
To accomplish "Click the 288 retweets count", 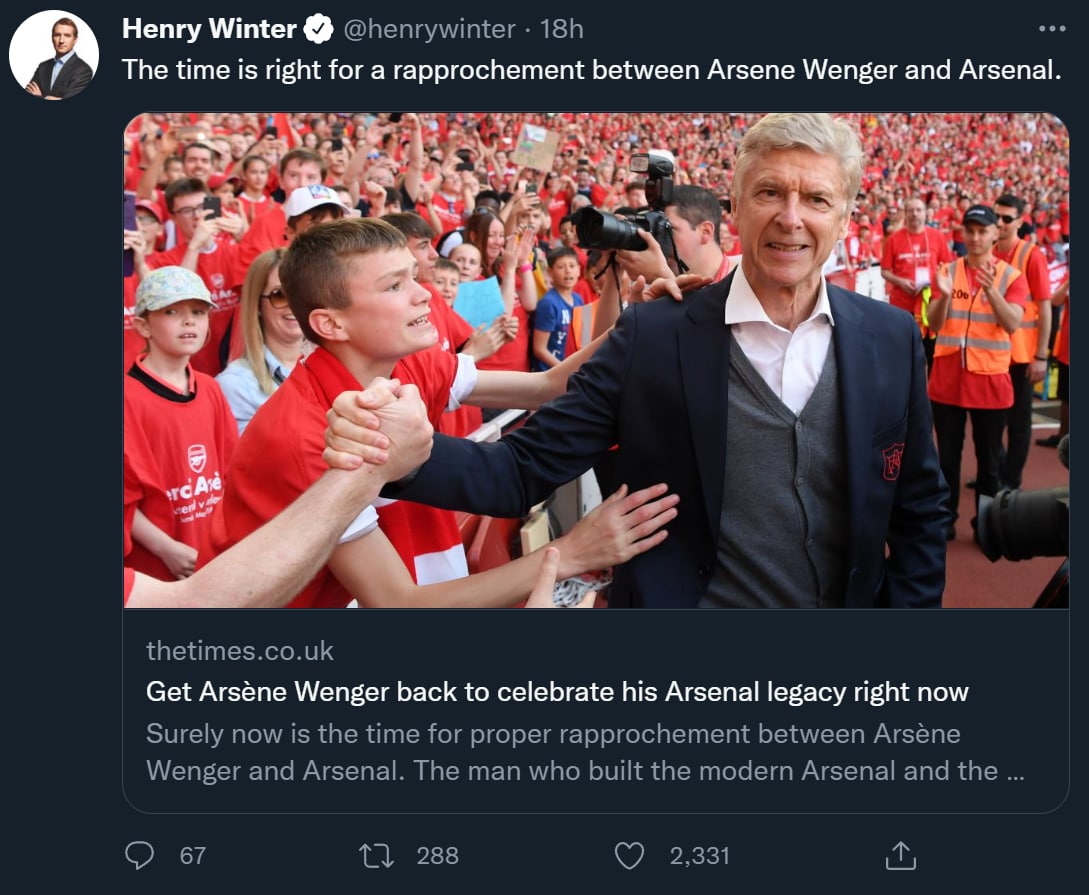I will coord(437,855).
